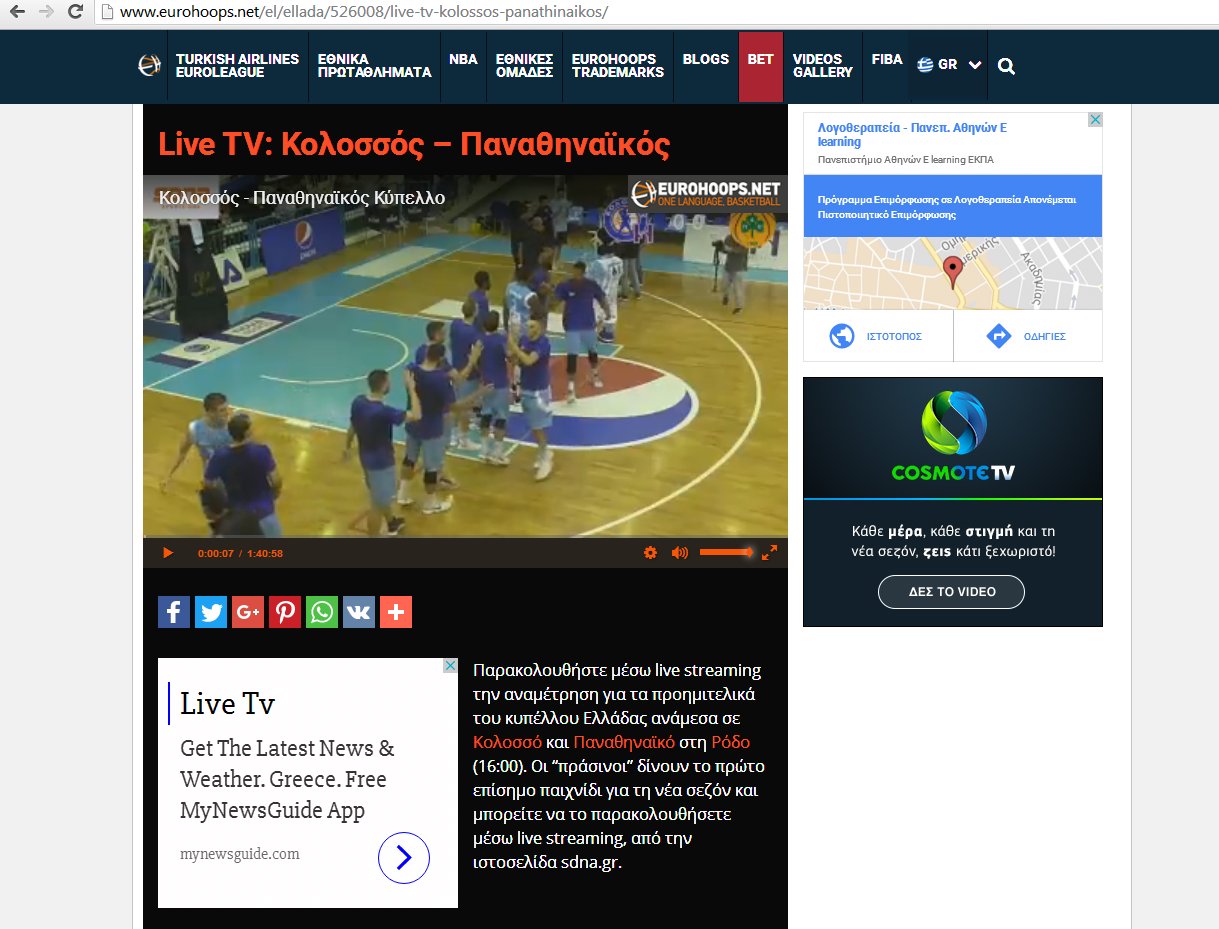Open video settings gear icon

(x=650, y=553)
